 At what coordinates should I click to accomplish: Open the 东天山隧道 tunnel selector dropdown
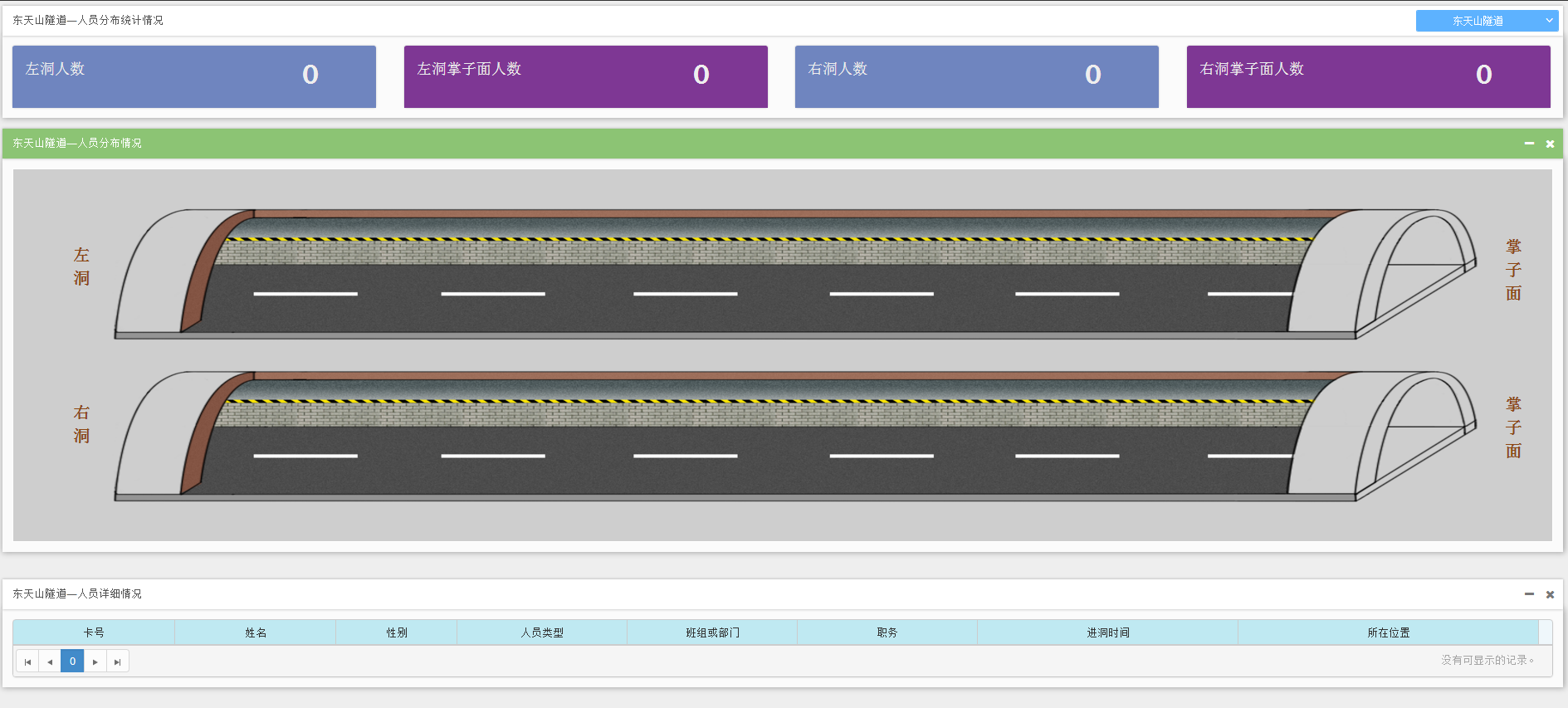point(1487,21)
